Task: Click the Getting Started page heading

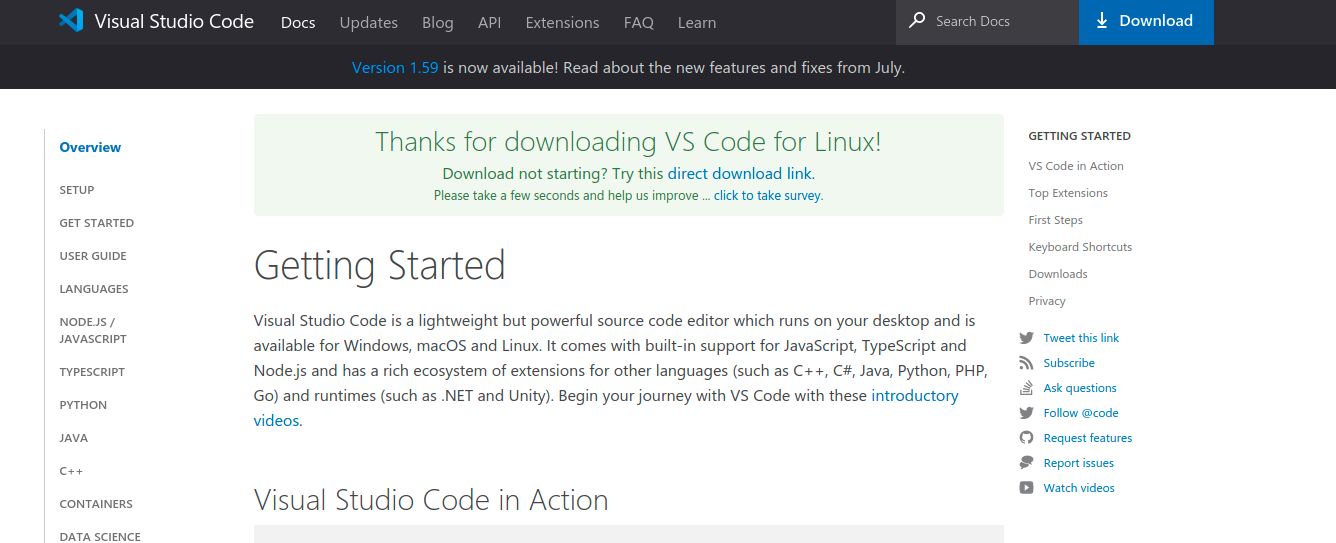Action: (380, 266)
